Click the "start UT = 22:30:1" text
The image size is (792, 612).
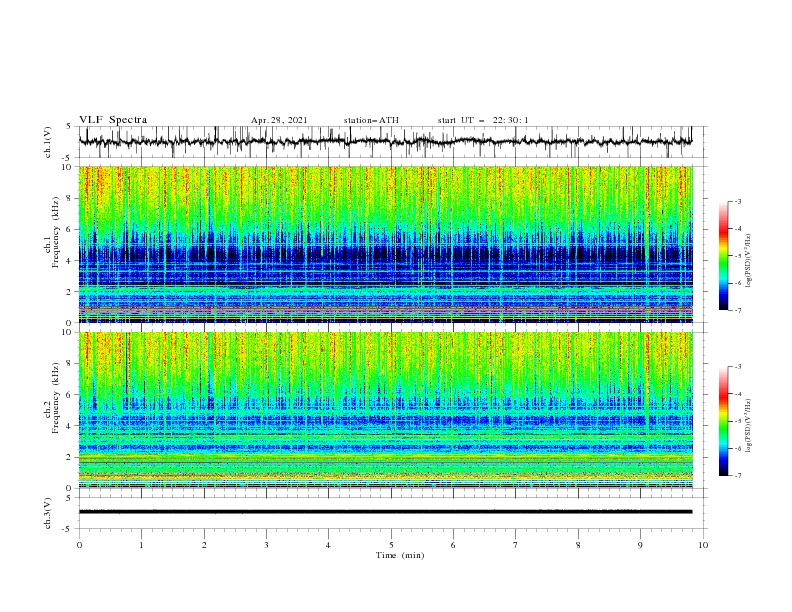tap(483, 120)
